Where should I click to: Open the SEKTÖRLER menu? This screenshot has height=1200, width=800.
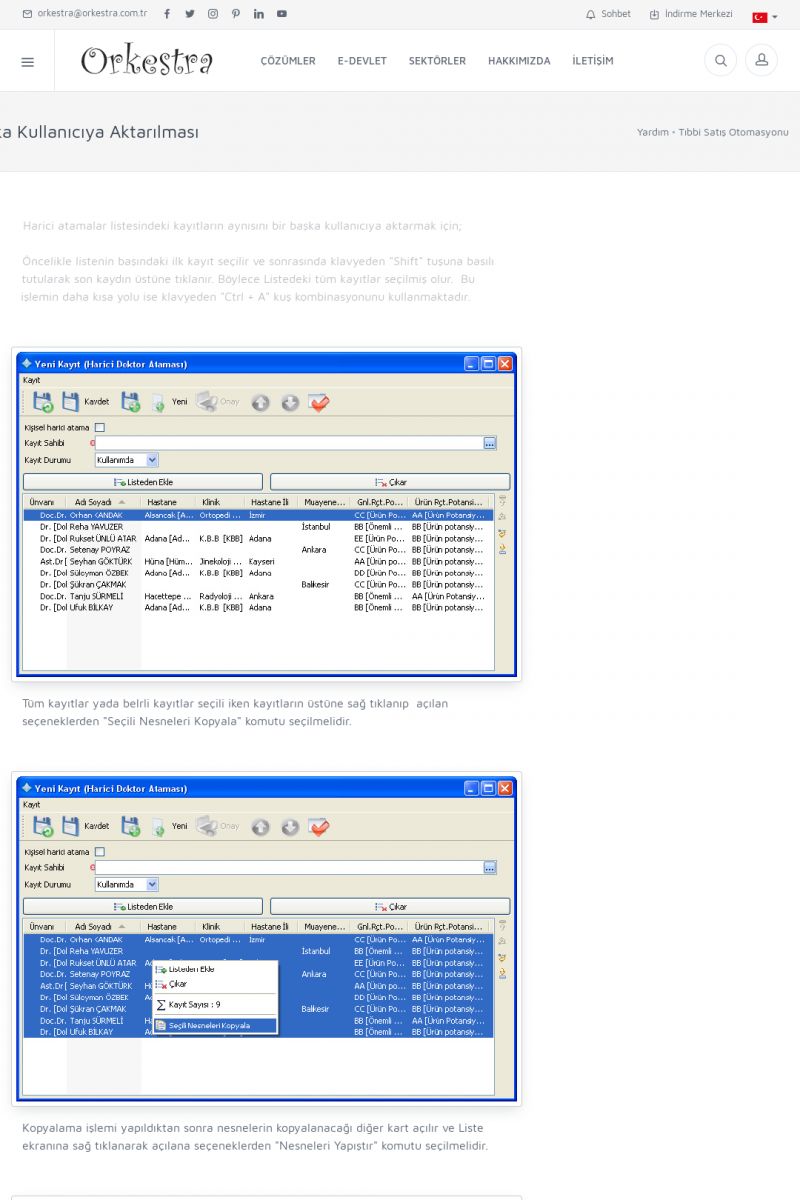pos(437,61)
